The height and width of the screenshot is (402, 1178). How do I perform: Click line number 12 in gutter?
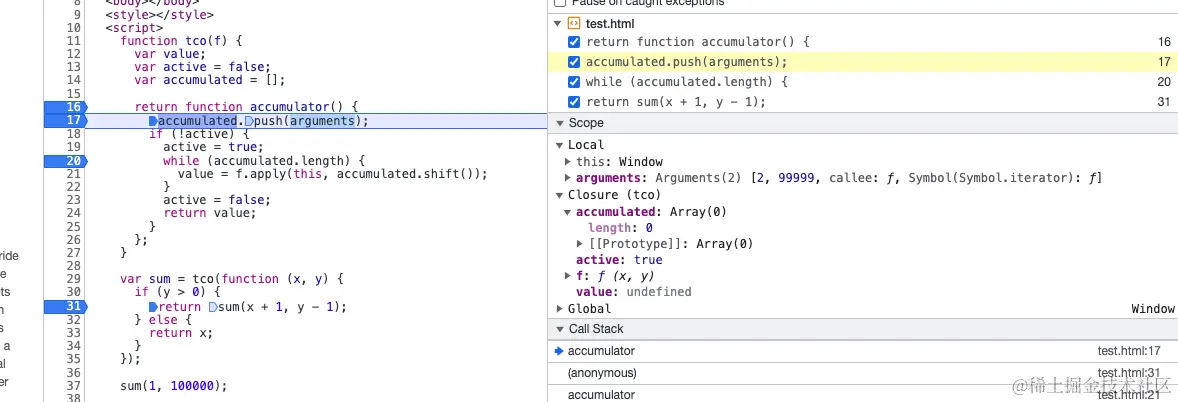73,54
